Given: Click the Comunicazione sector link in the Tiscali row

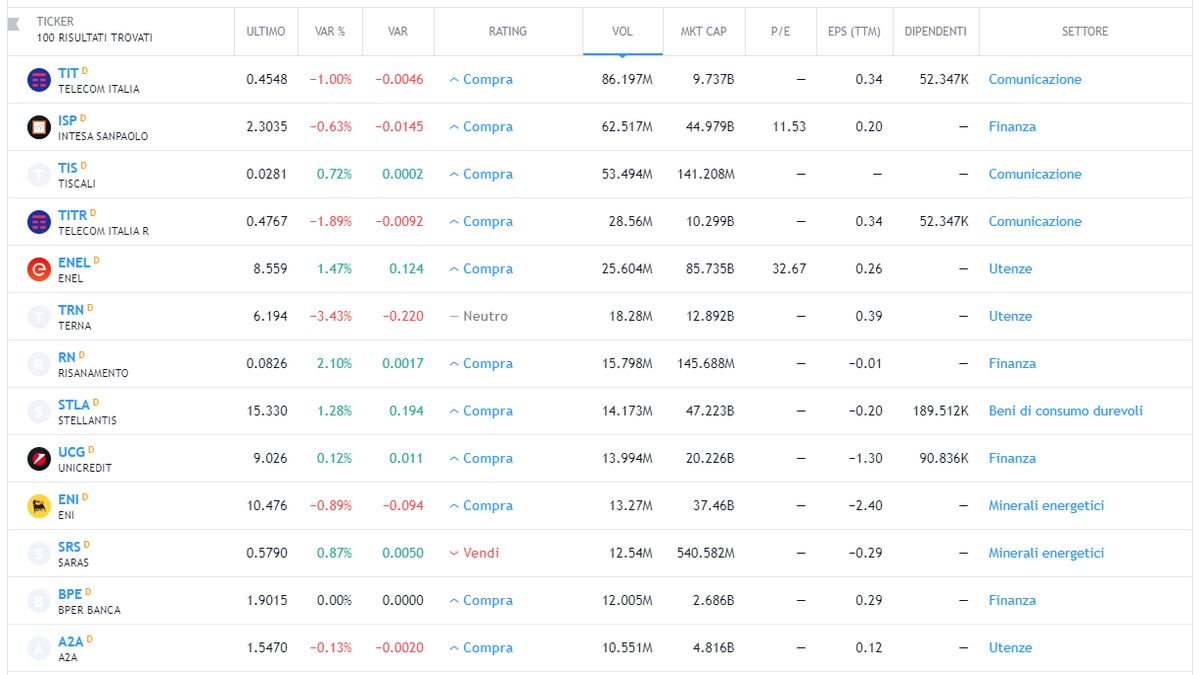Looking at the screenshot, I should point(1035,174).
